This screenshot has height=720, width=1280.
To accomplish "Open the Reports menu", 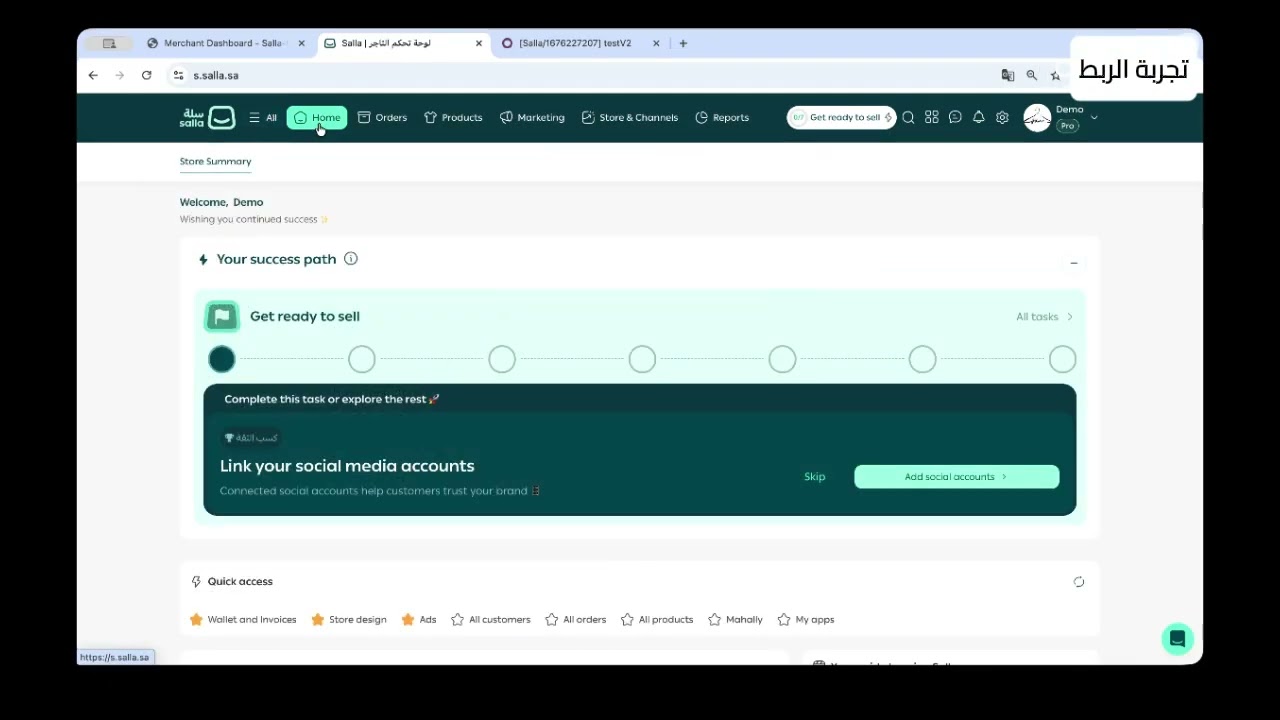I will [x=722, y=118].
